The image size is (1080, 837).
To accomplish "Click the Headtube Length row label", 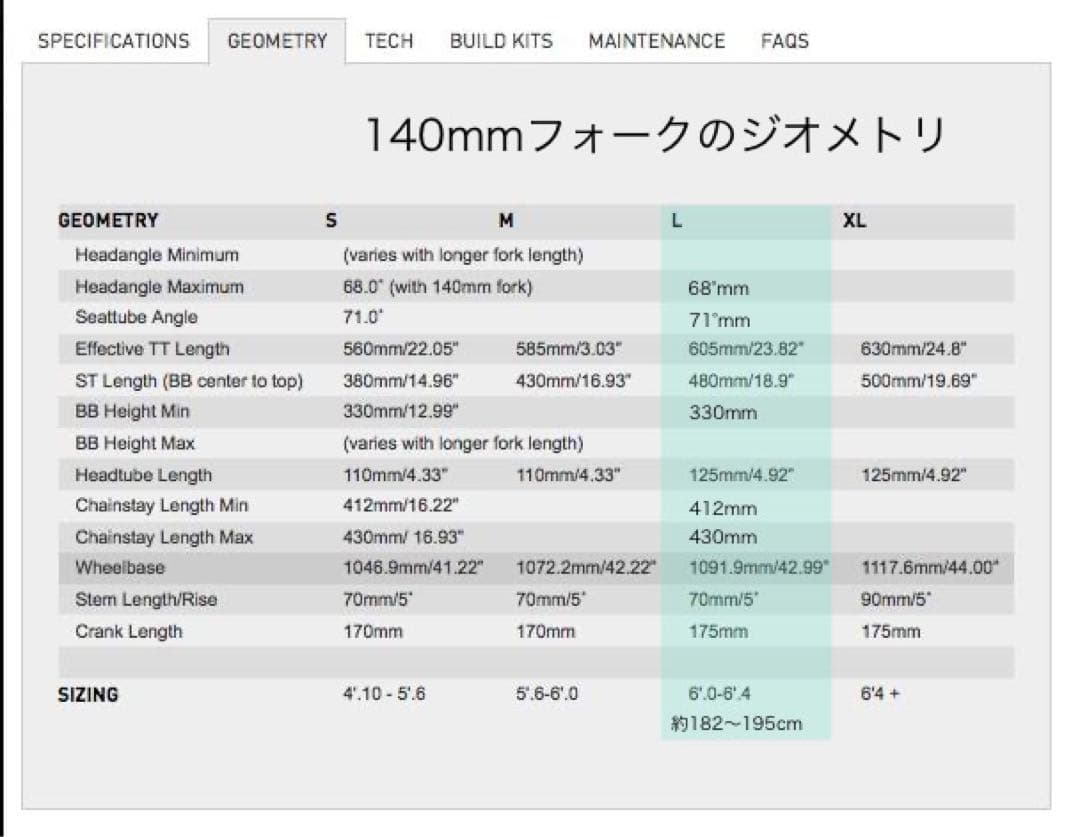I will [143, 475].
